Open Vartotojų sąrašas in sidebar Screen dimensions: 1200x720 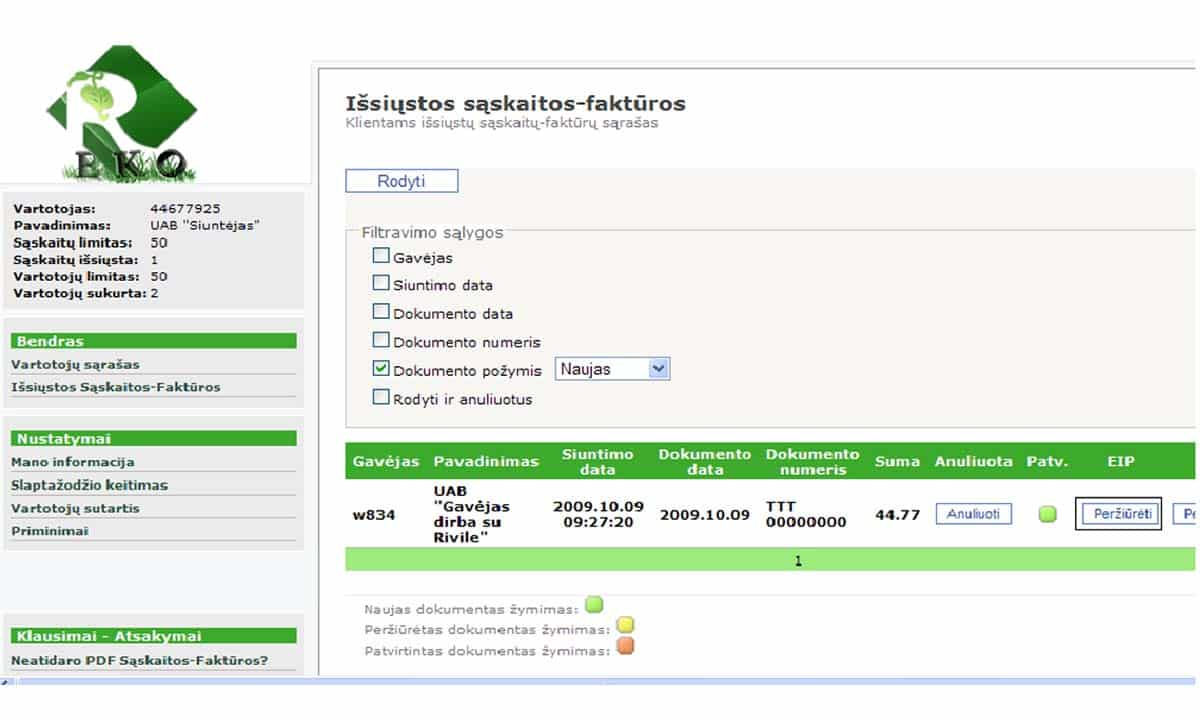click(x=75, y=365)
